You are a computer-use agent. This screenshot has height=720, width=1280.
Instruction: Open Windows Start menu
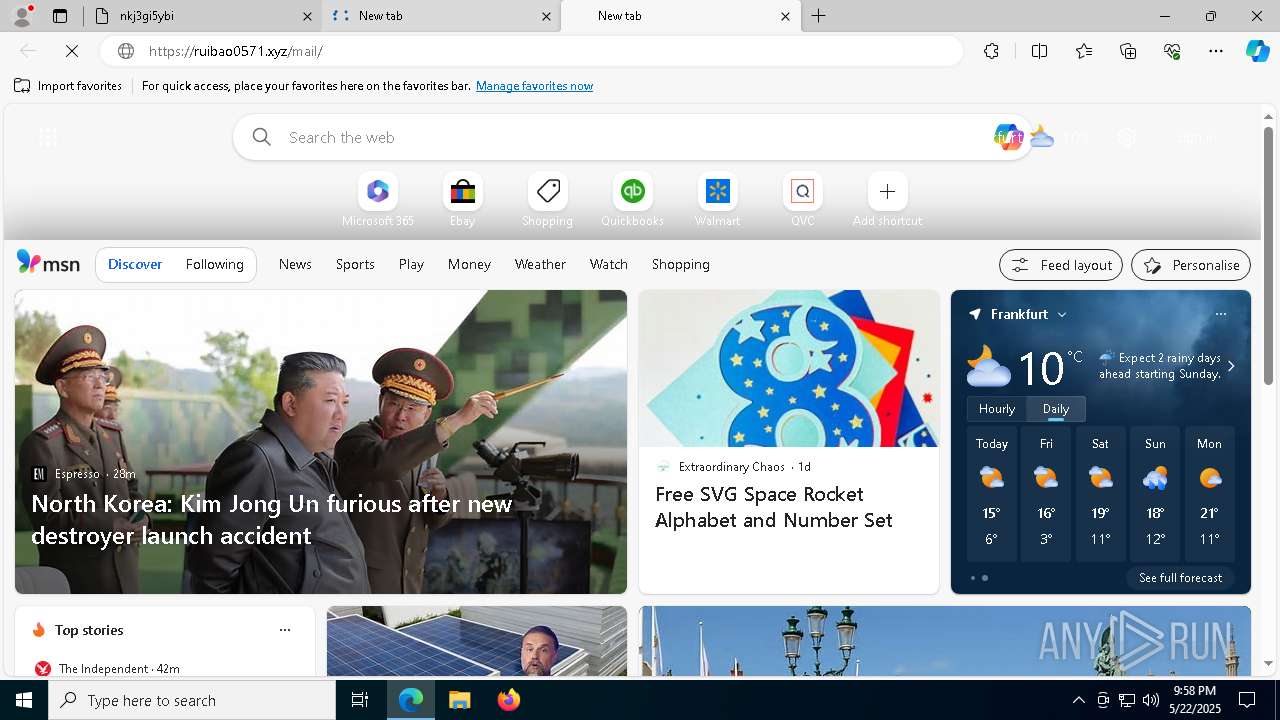24,700
